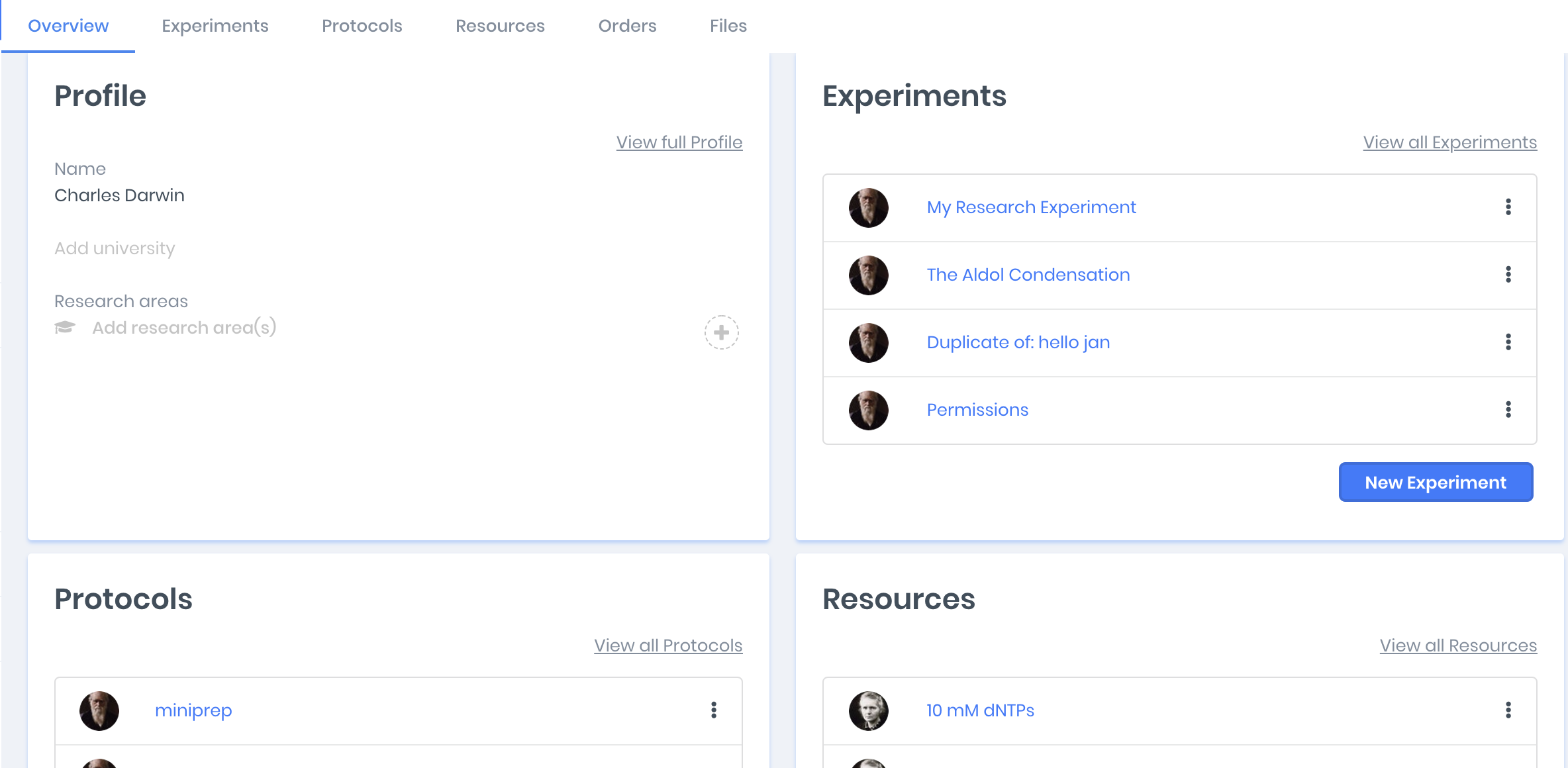The height and width of the screenshot is (768, 1568).
Task: Click avatar next to My Research Experiment
Action: click(x=868, y=208)
